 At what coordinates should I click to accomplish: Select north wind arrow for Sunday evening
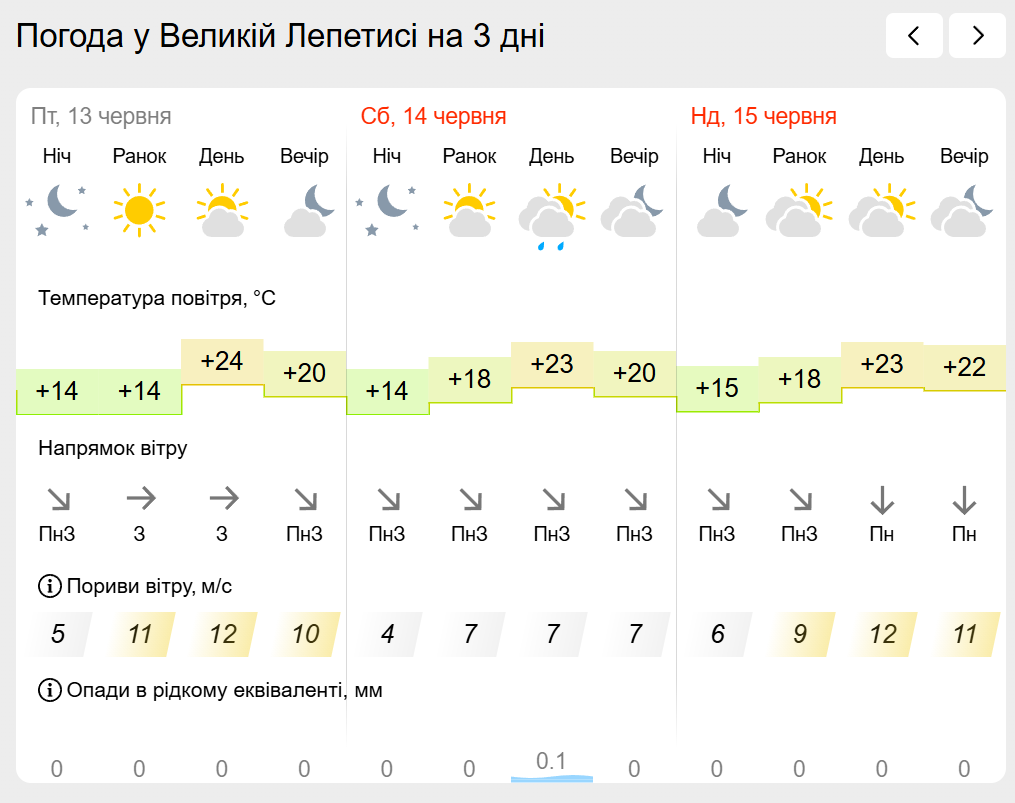pos(964,501)
